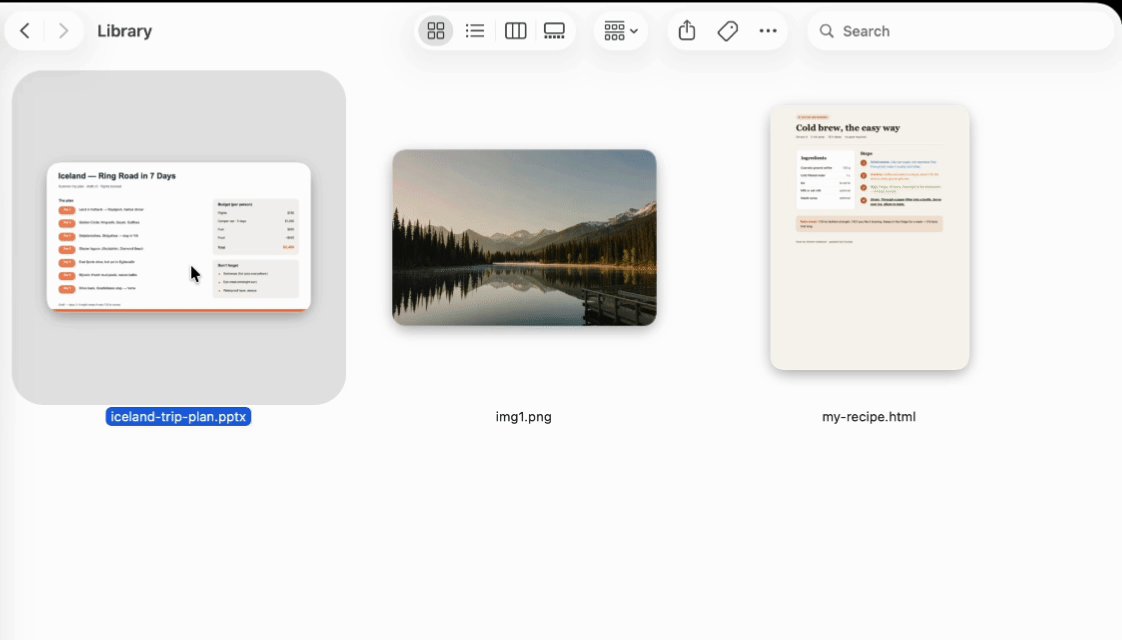Switch to gallery view
The width and height of the screenshot is (1122, 640).
click(555, 31)
